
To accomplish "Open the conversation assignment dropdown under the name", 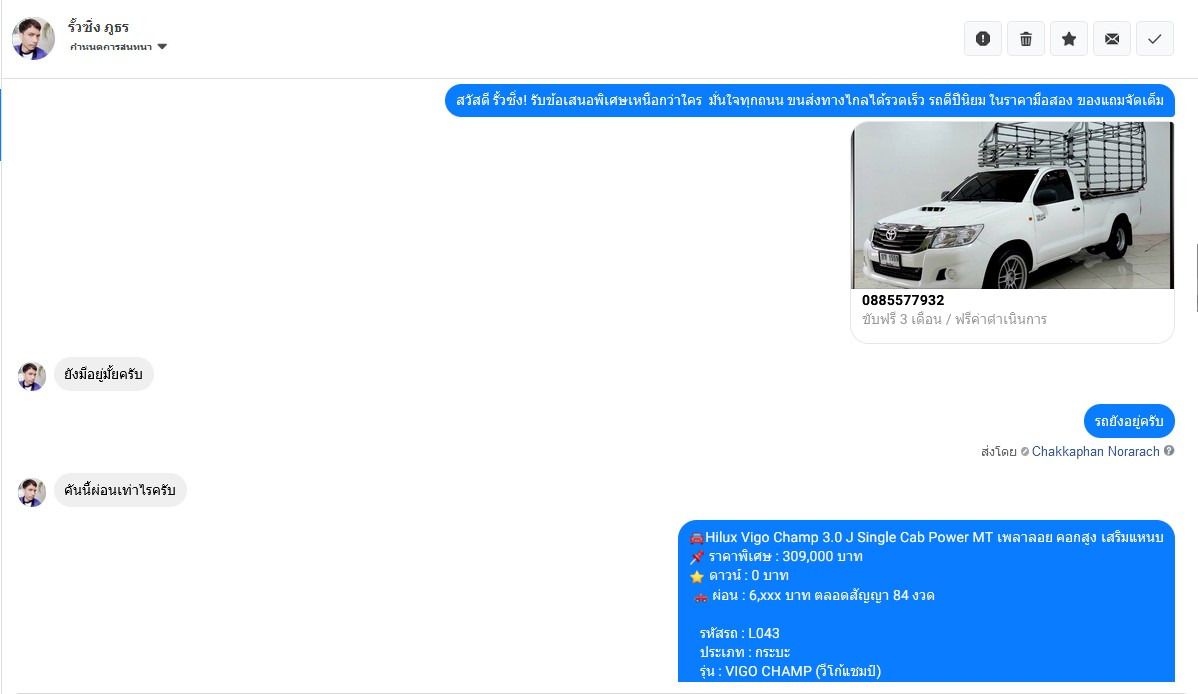I will pos(118,47).
